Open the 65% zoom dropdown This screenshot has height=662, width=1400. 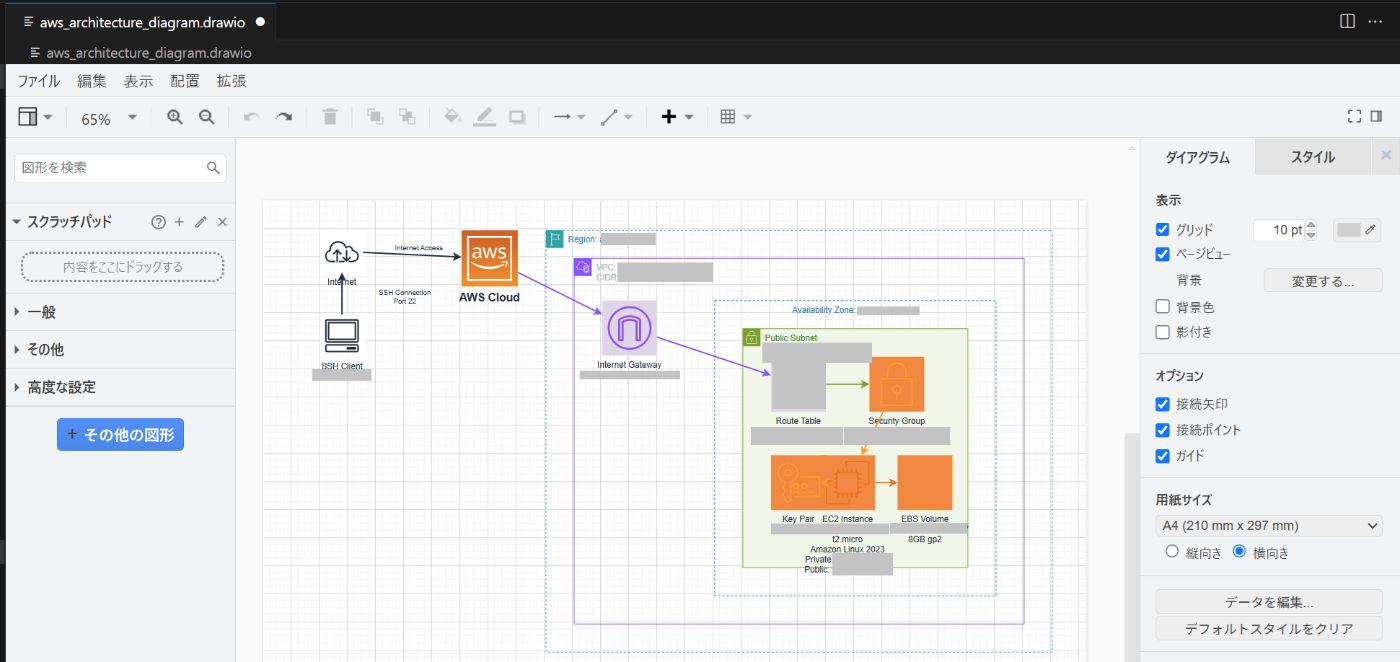[x=109, y=118]
